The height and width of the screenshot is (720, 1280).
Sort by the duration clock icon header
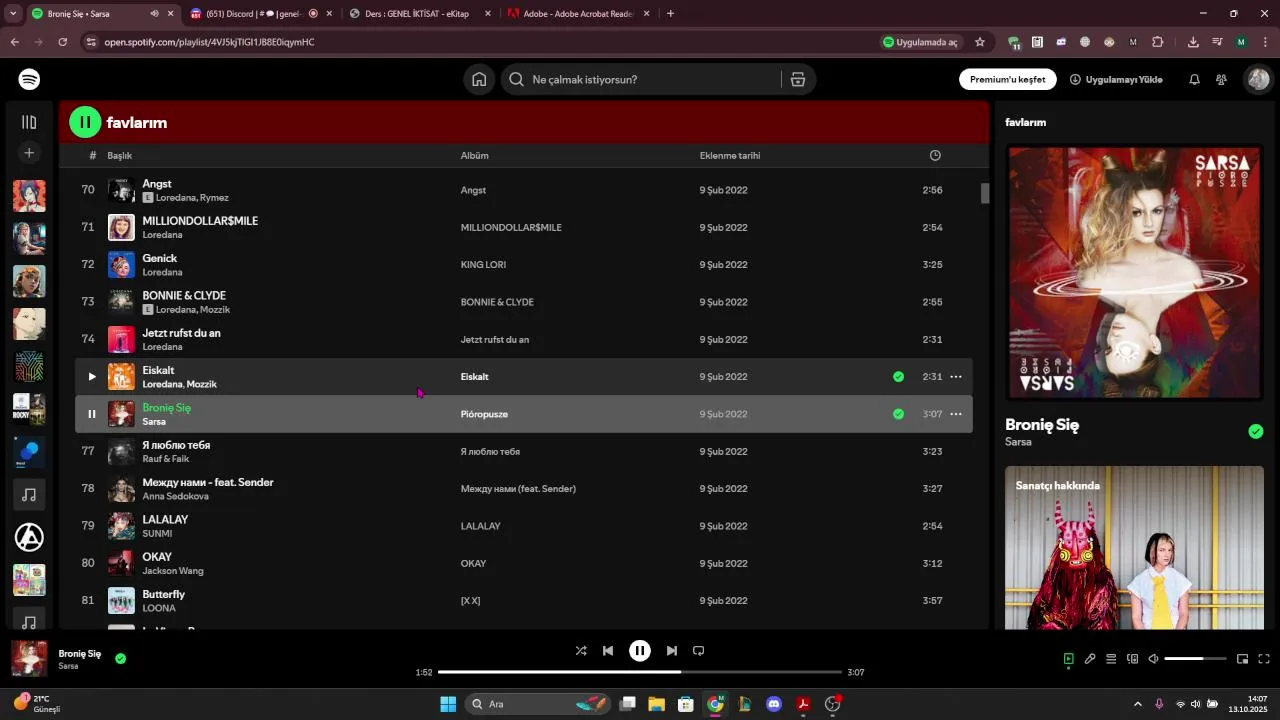[x=935, y=155]
